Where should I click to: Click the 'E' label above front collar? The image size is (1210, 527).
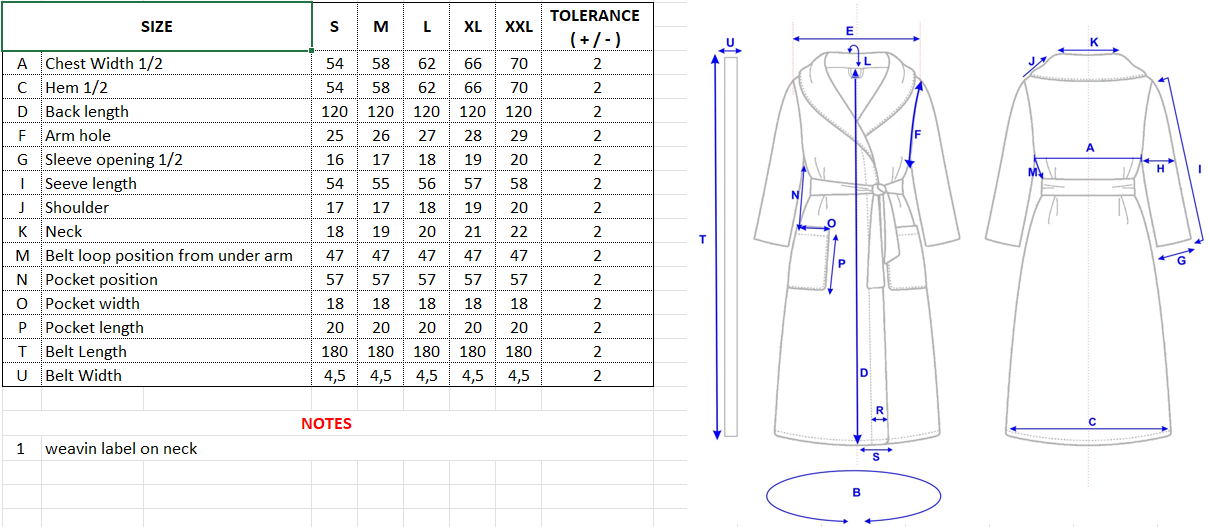pyautogui.click(x=850, y=31)
